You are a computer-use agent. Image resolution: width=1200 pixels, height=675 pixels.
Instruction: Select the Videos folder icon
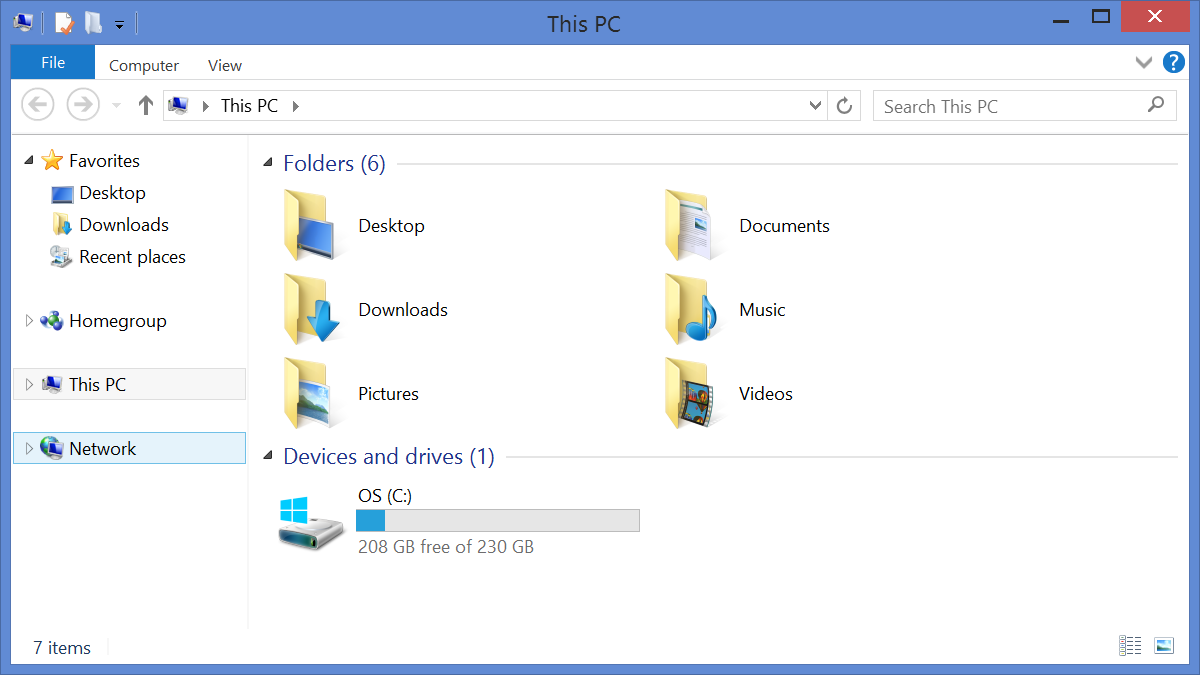[691, 394]
